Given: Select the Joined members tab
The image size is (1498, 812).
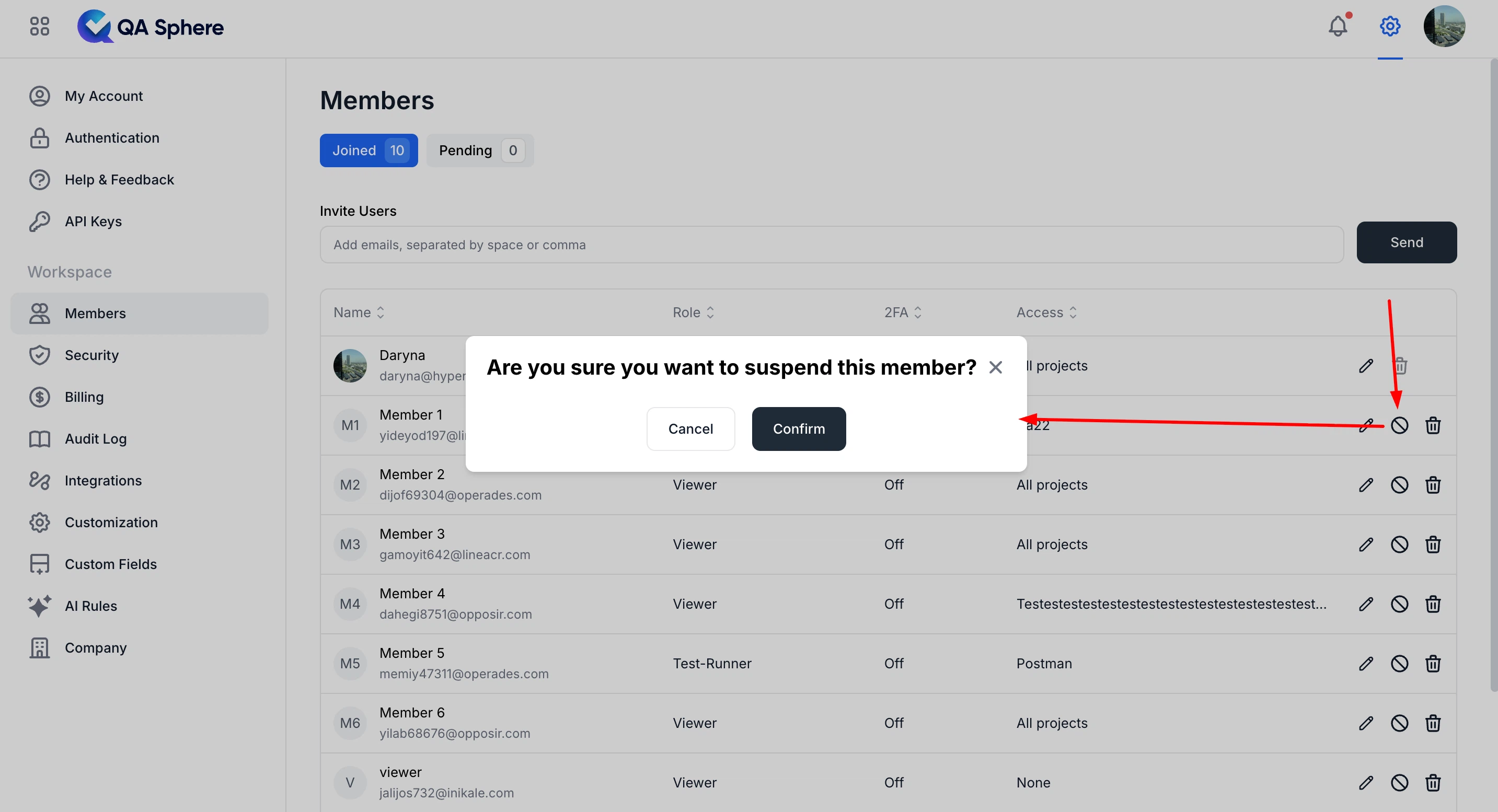Looking at the screenshot, I should click(x=368, y=150).
